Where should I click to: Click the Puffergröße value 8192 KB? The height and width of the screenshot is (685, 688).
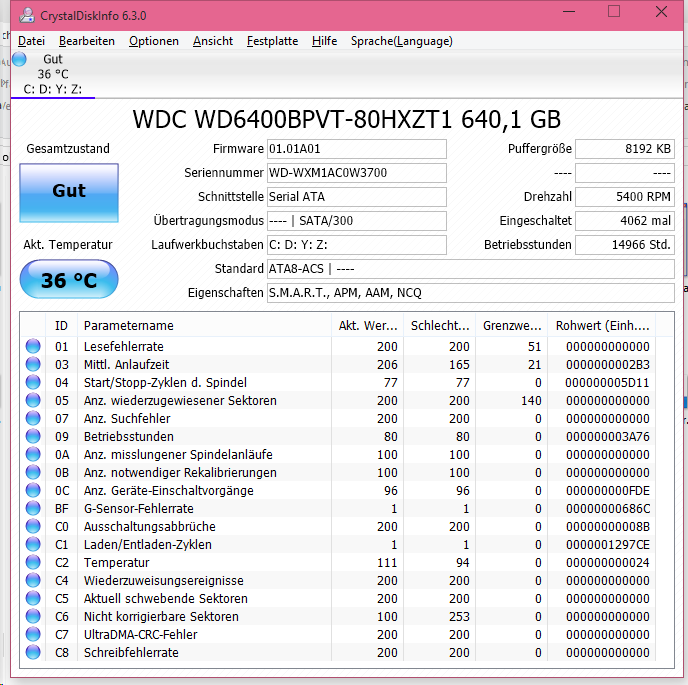625,149
